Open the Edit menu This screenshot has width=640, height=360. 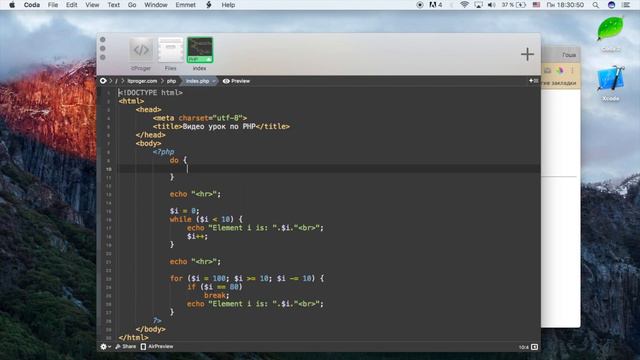pyautogui.click(x=71, y=5)
